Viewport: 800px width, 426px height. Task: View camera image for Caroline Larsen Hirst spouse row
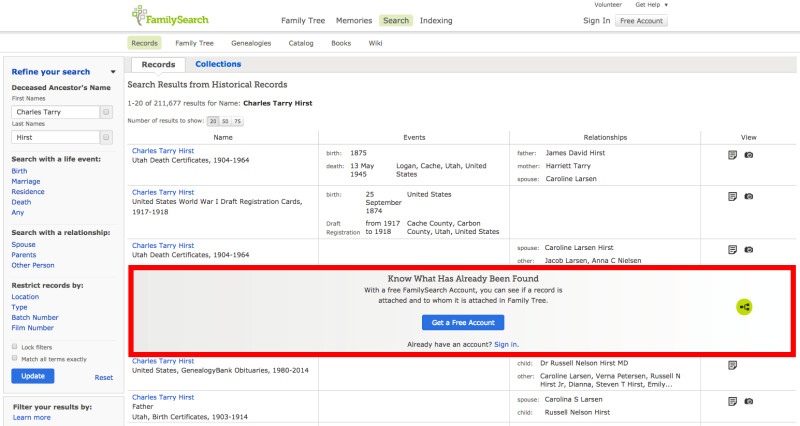(748, 249)
